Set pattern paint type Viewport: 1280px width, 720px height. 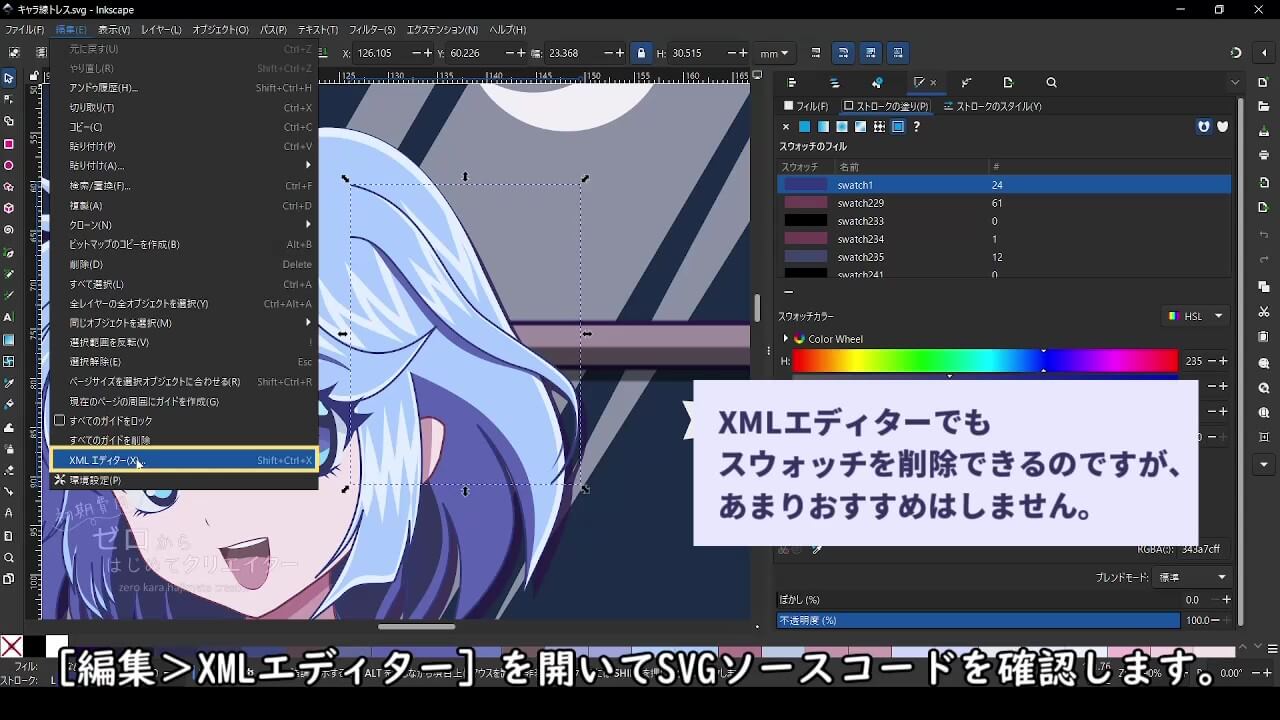[x=879, y=127]
